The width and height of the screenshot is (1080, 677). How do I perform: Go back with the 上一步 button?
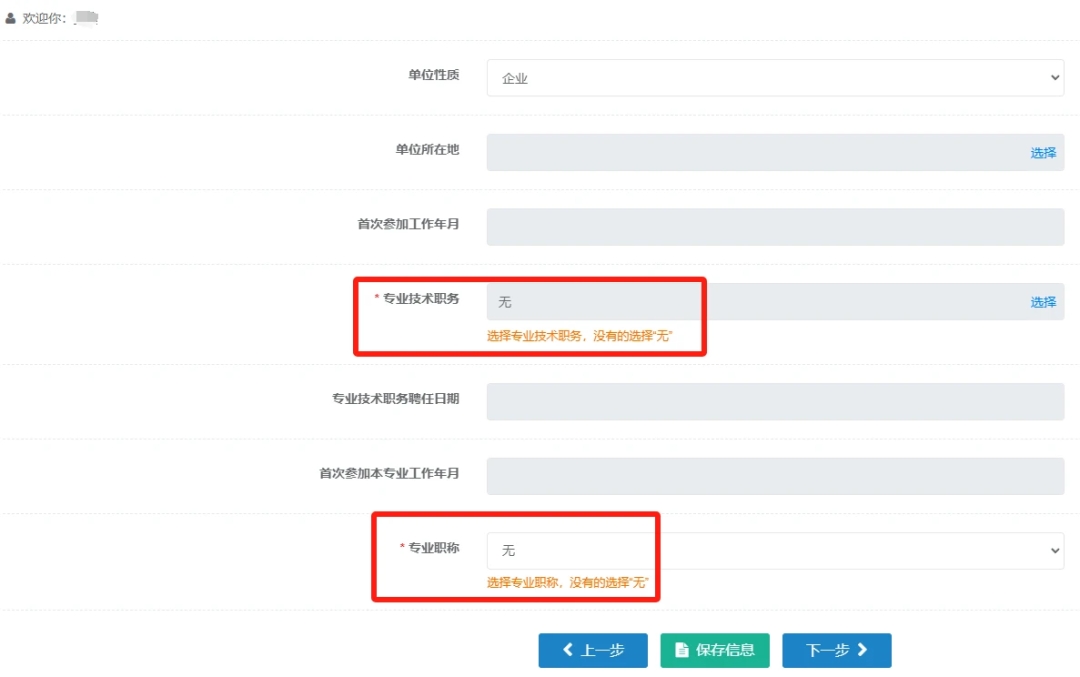point(593,650)
